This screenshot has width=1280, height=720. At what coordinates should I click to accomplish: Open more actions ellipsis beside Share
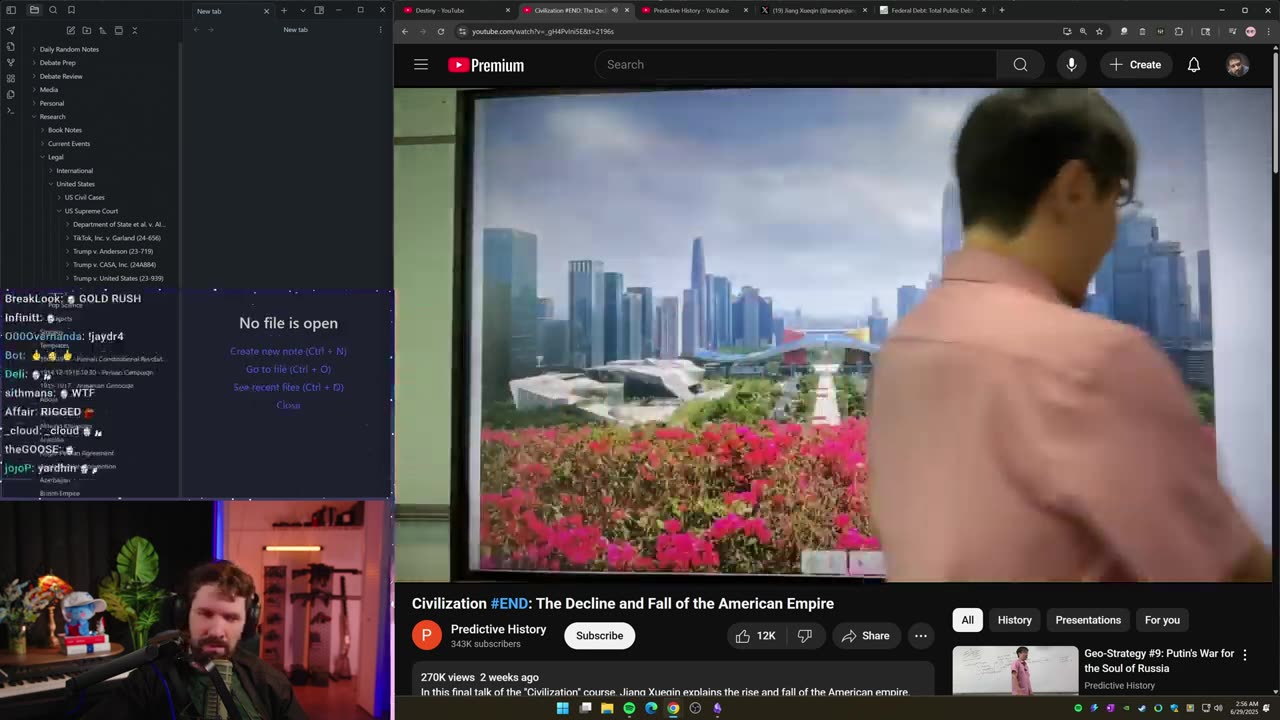tap(921, 636)
